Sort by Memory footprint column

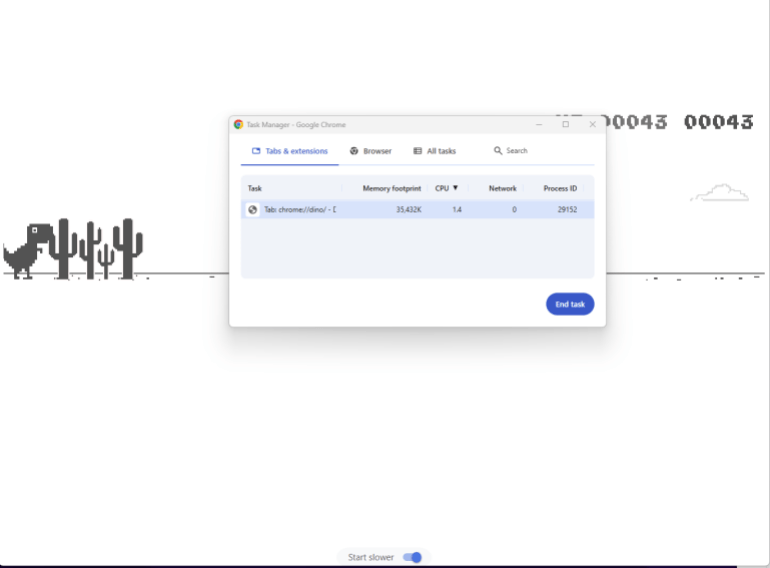[391, 189]
